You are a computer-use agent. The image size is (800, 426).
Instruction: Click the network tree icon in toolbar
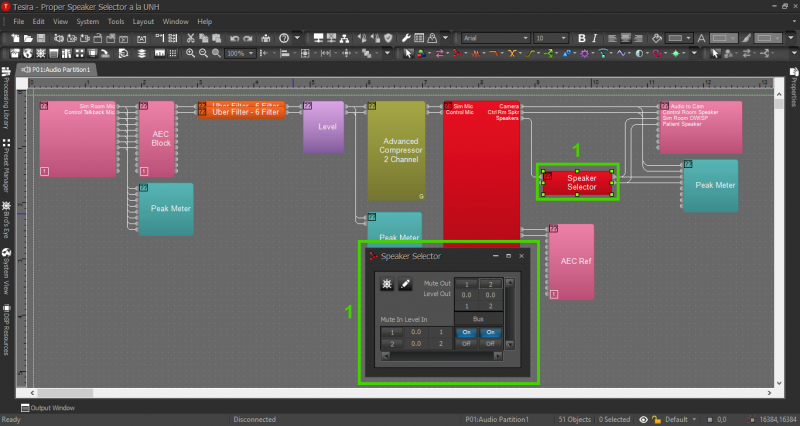pyautogui.click(x=344, y=38)
